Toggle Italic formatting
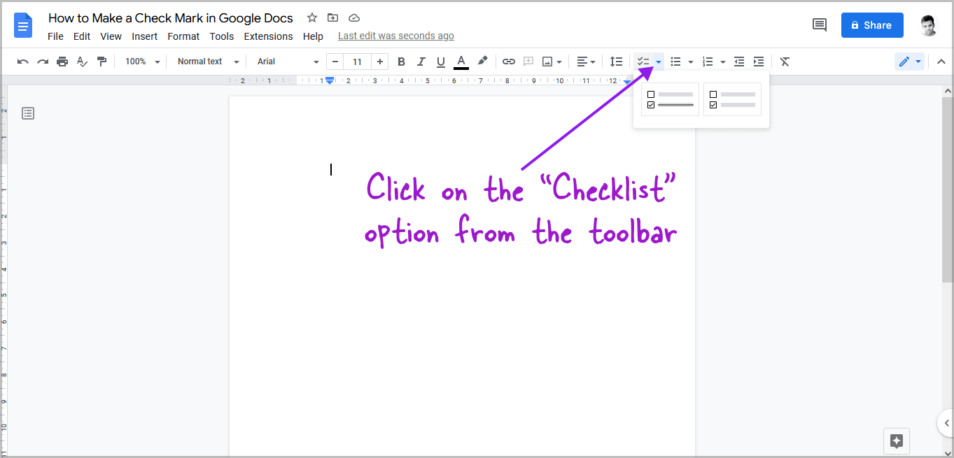The image size is (954, 458). [420, 61]
